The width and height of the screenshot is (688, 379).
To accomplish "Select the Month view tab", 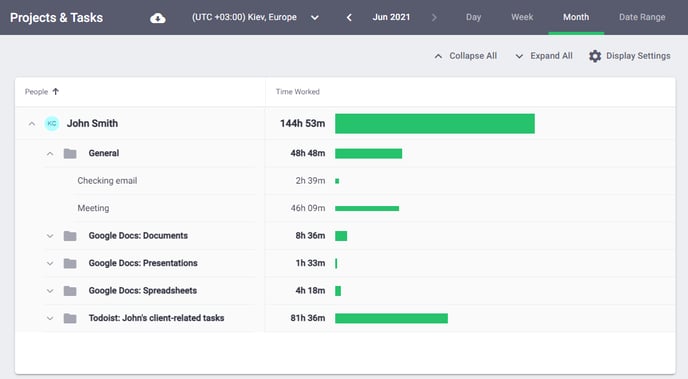I will (x=576, y=17).
